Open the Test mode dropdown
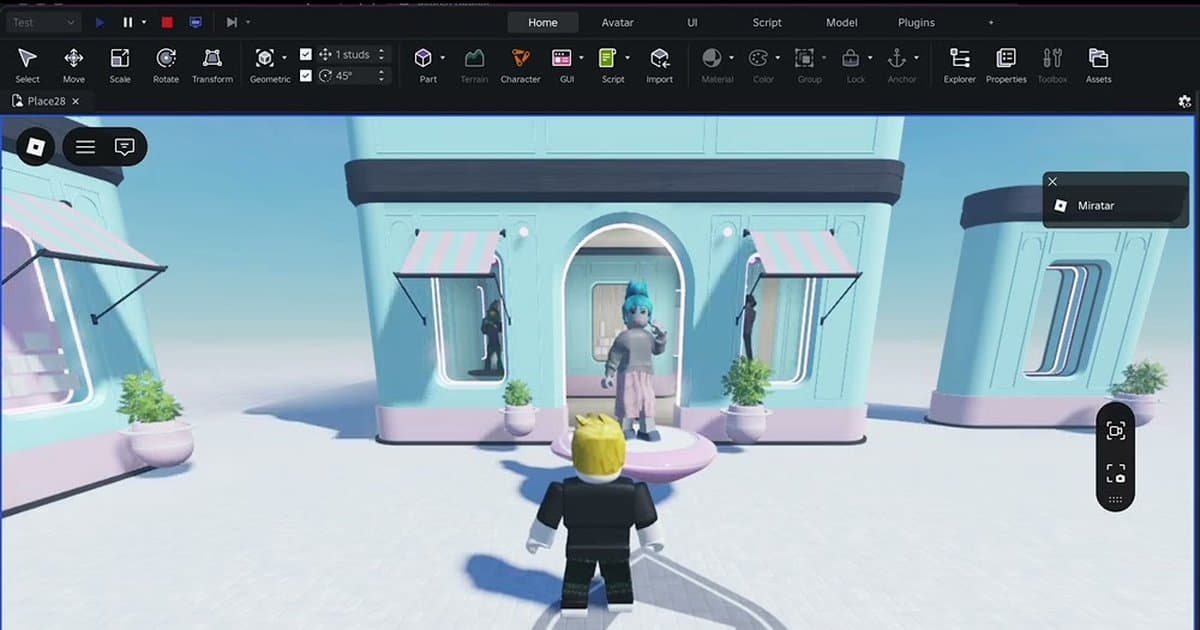1200x630 pixels. point(41,22)
